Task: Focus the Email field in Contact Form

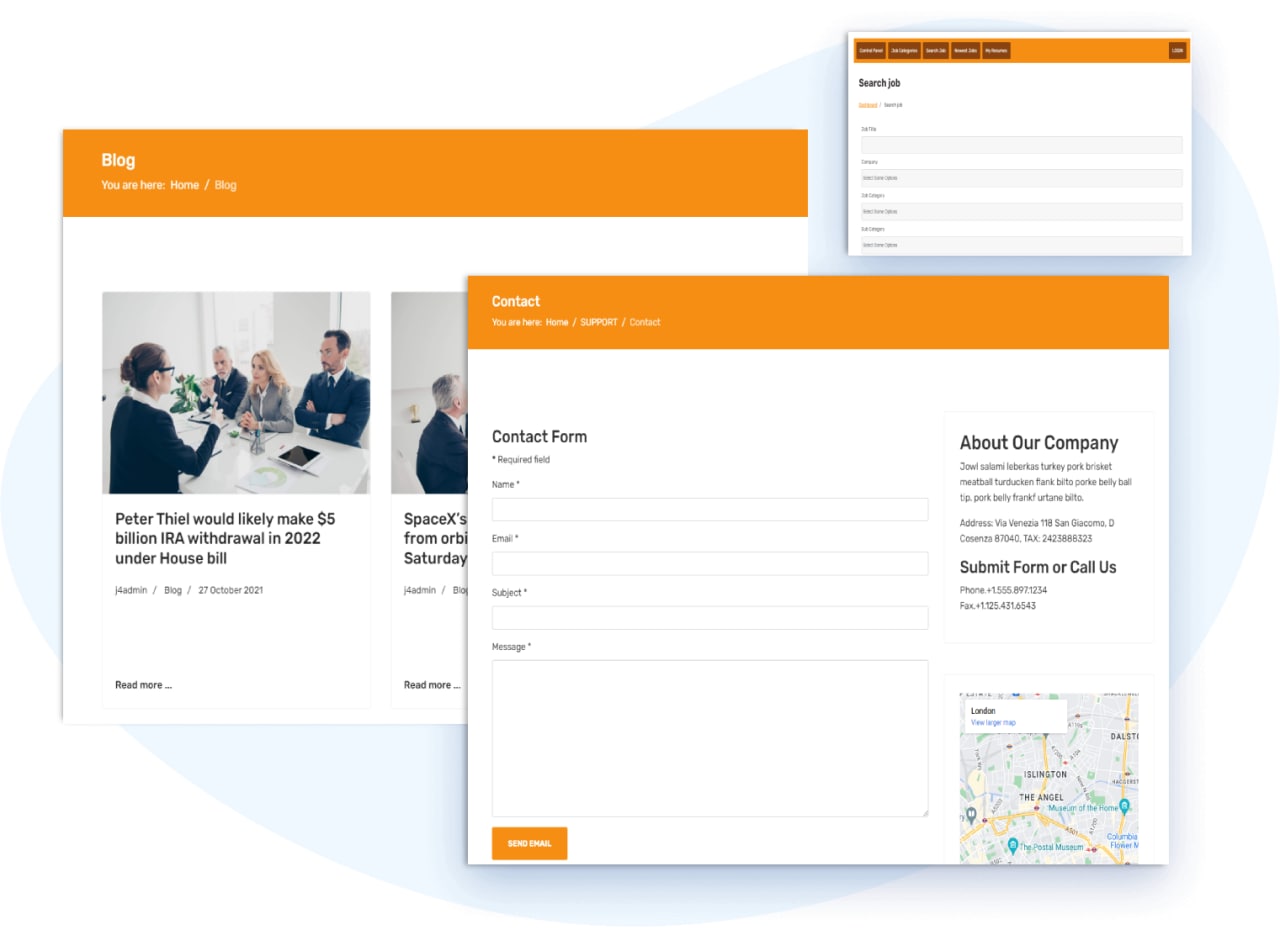Action: 710,563
